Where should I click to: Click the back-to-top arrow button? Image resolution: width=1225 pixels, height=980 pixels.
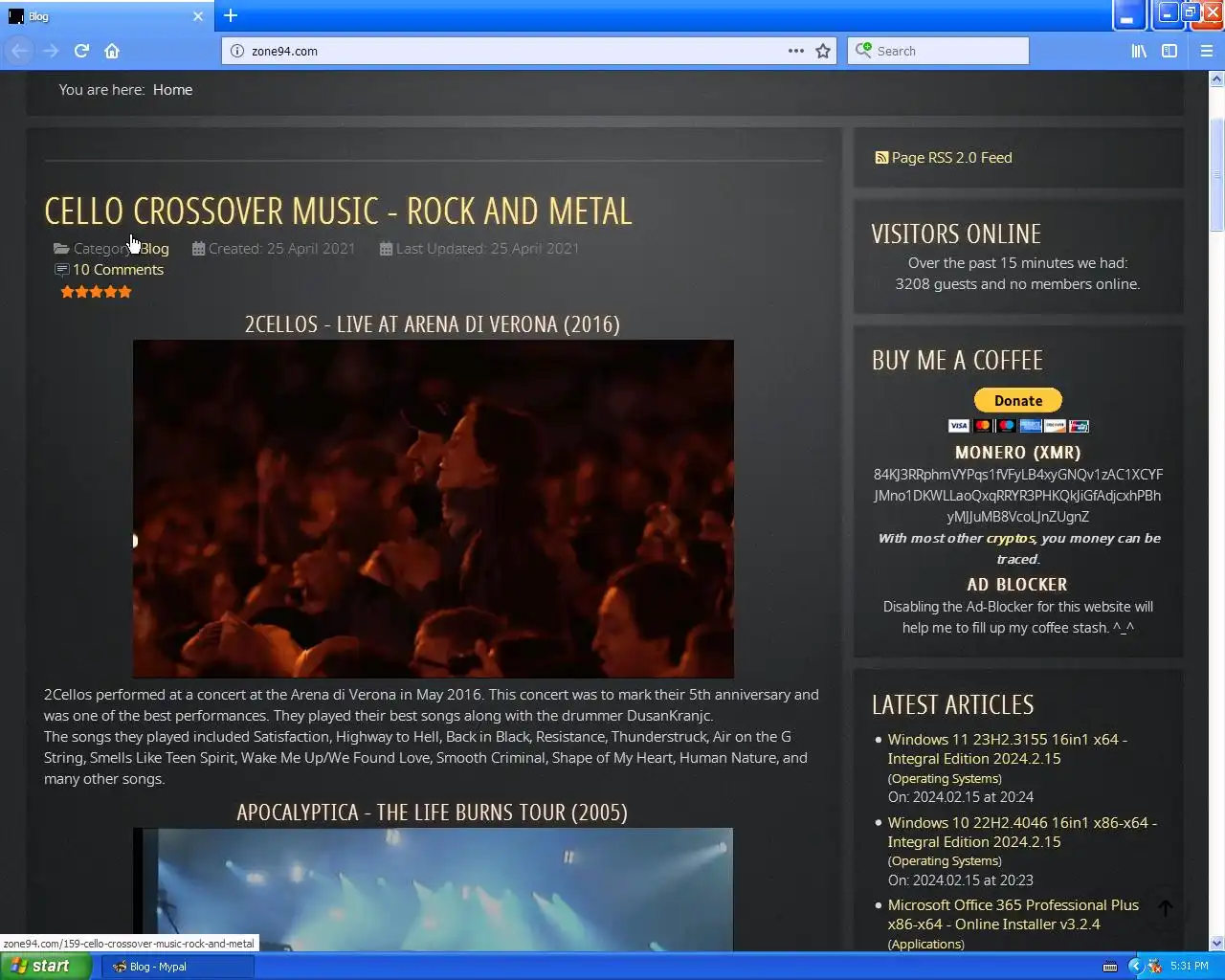1165,908
